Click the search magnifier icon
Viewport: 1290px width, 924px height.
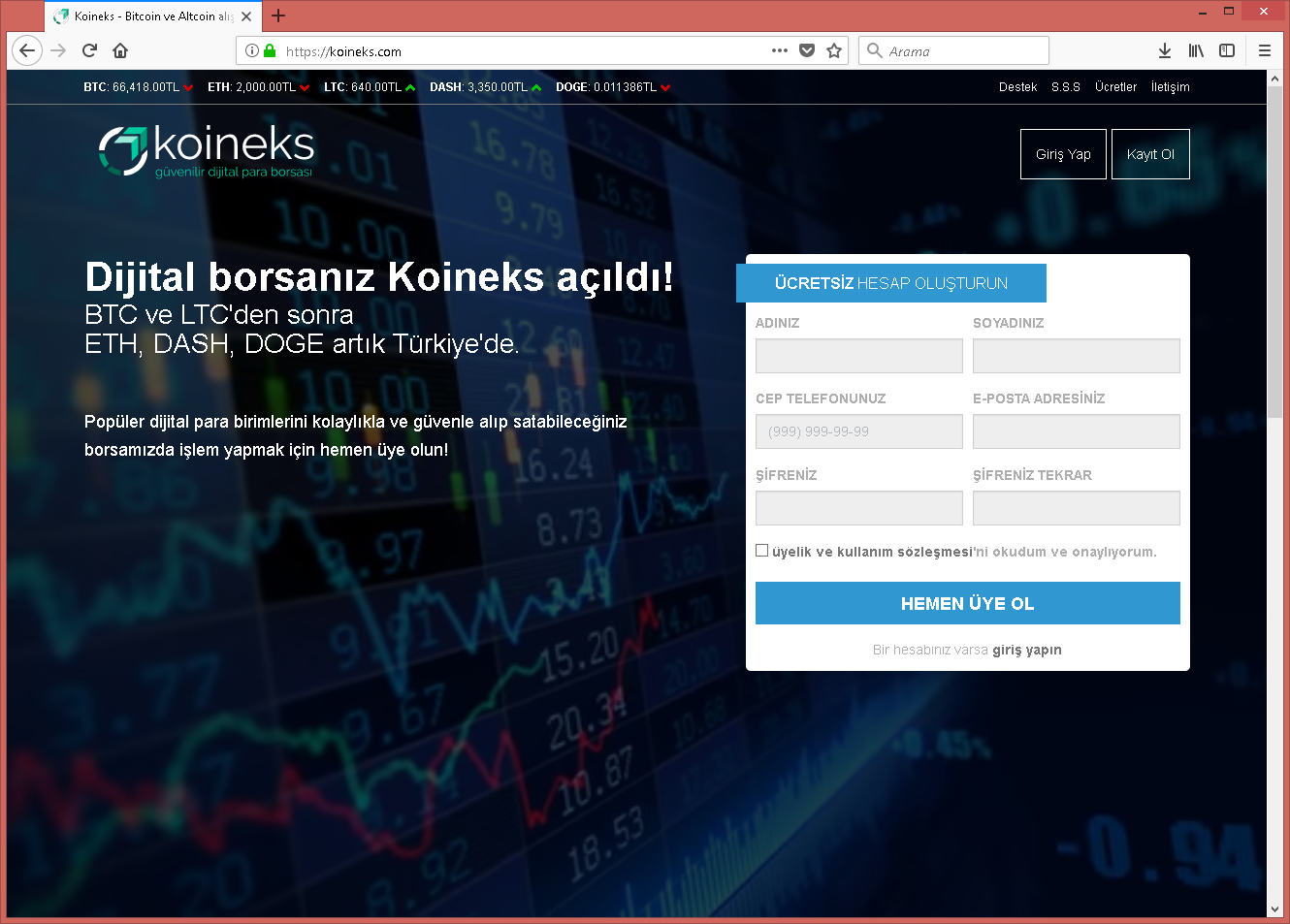(875, 50)
